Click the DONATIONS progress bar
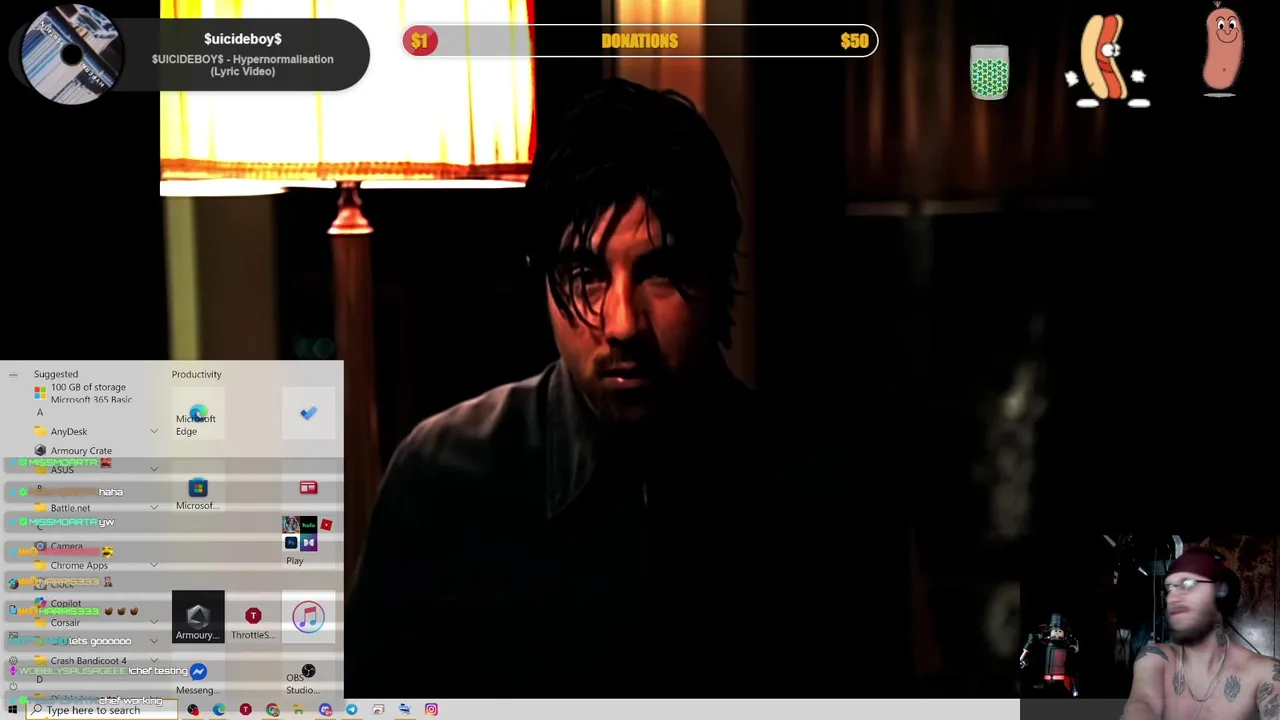The width and height of the screenshot is (1280, 720). (x=640, y=41)
